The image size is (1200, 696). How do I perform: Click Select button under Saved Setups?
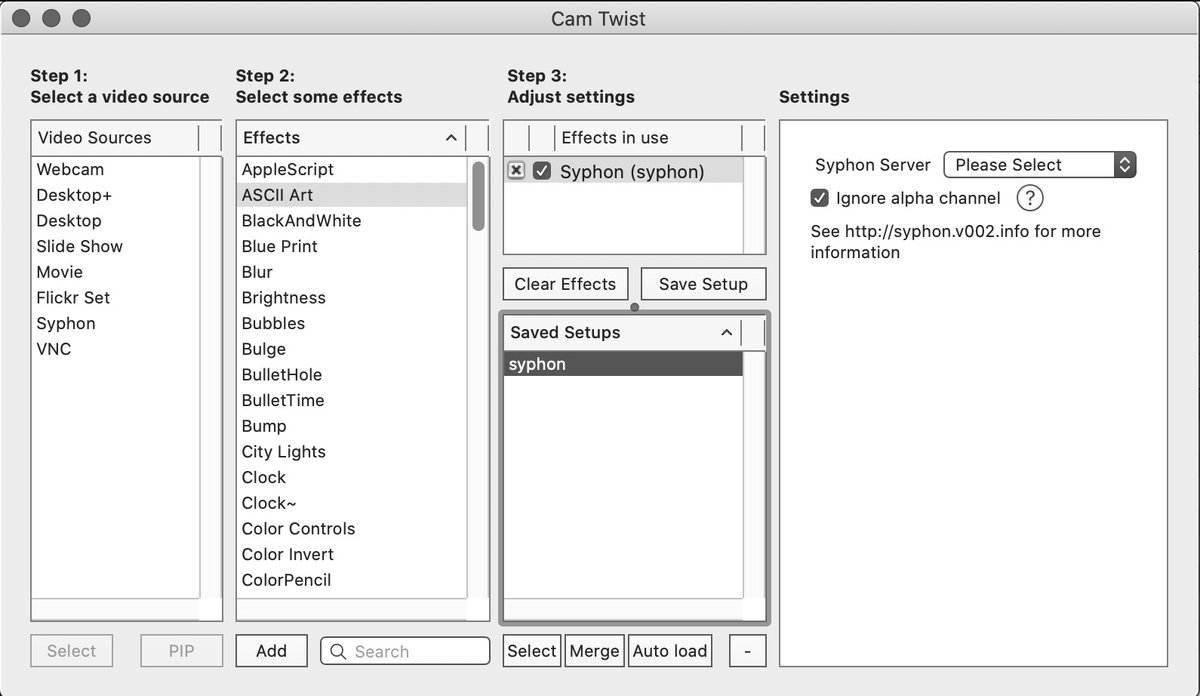pos(532,651)
